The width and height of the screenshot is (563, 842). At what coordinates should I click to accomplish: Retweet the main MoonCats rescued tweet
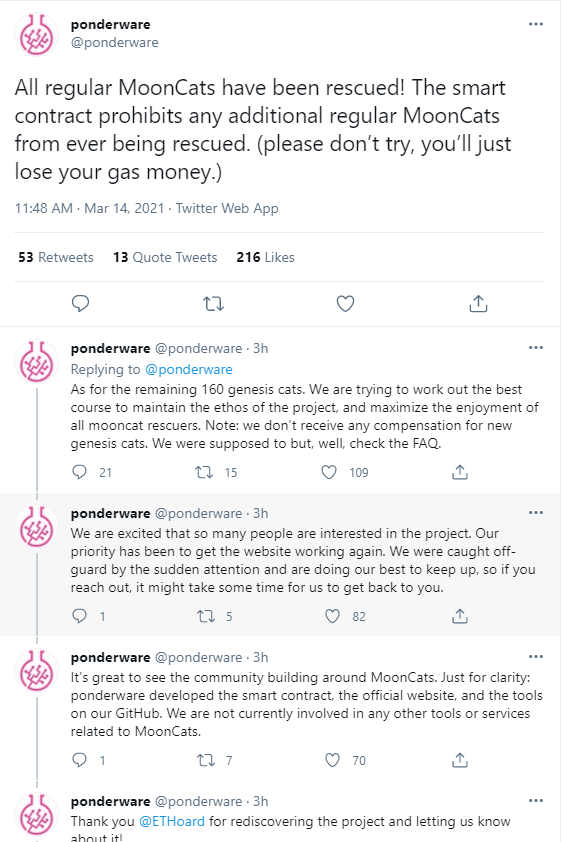click(x=213, y=304)
